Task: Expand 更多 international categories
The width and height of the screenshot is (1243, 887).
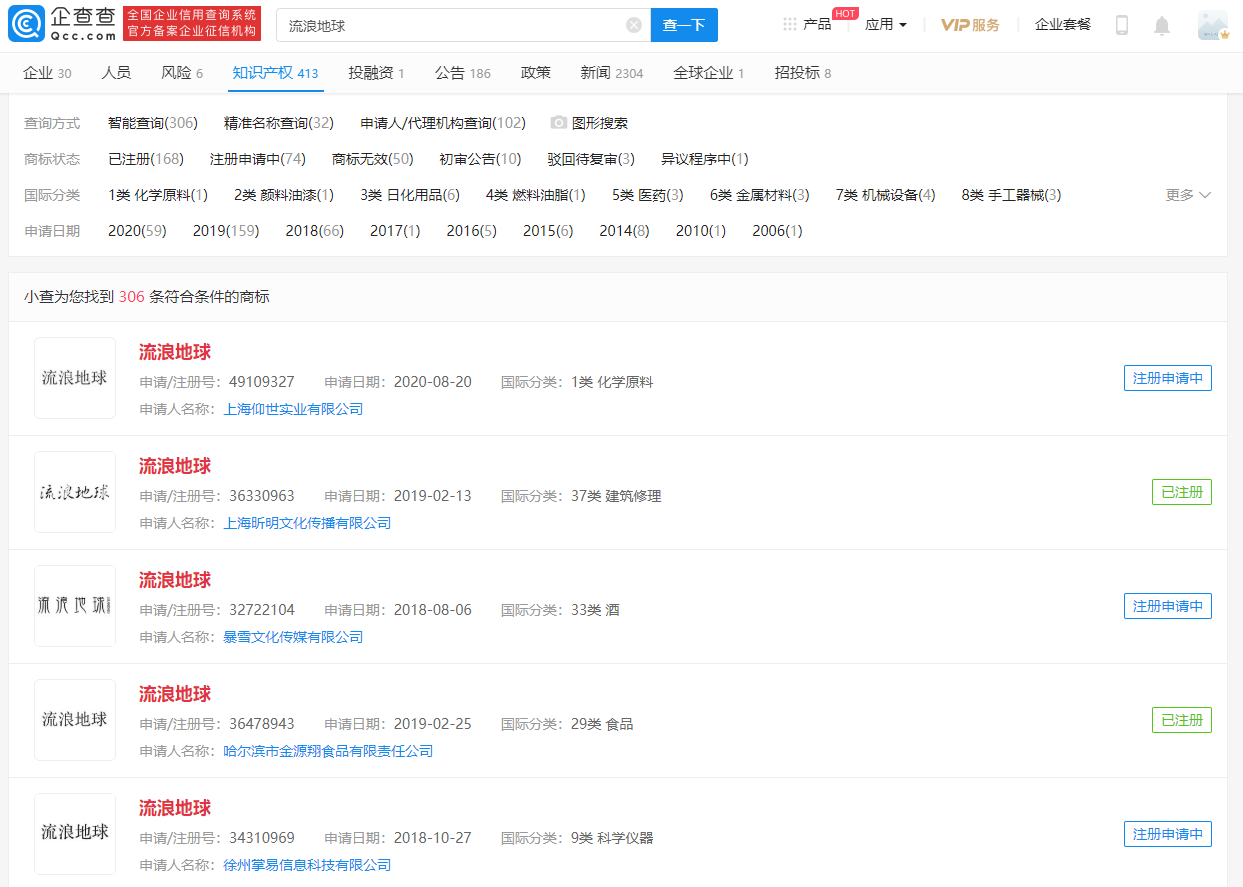Action: [x=1188, y=195]
